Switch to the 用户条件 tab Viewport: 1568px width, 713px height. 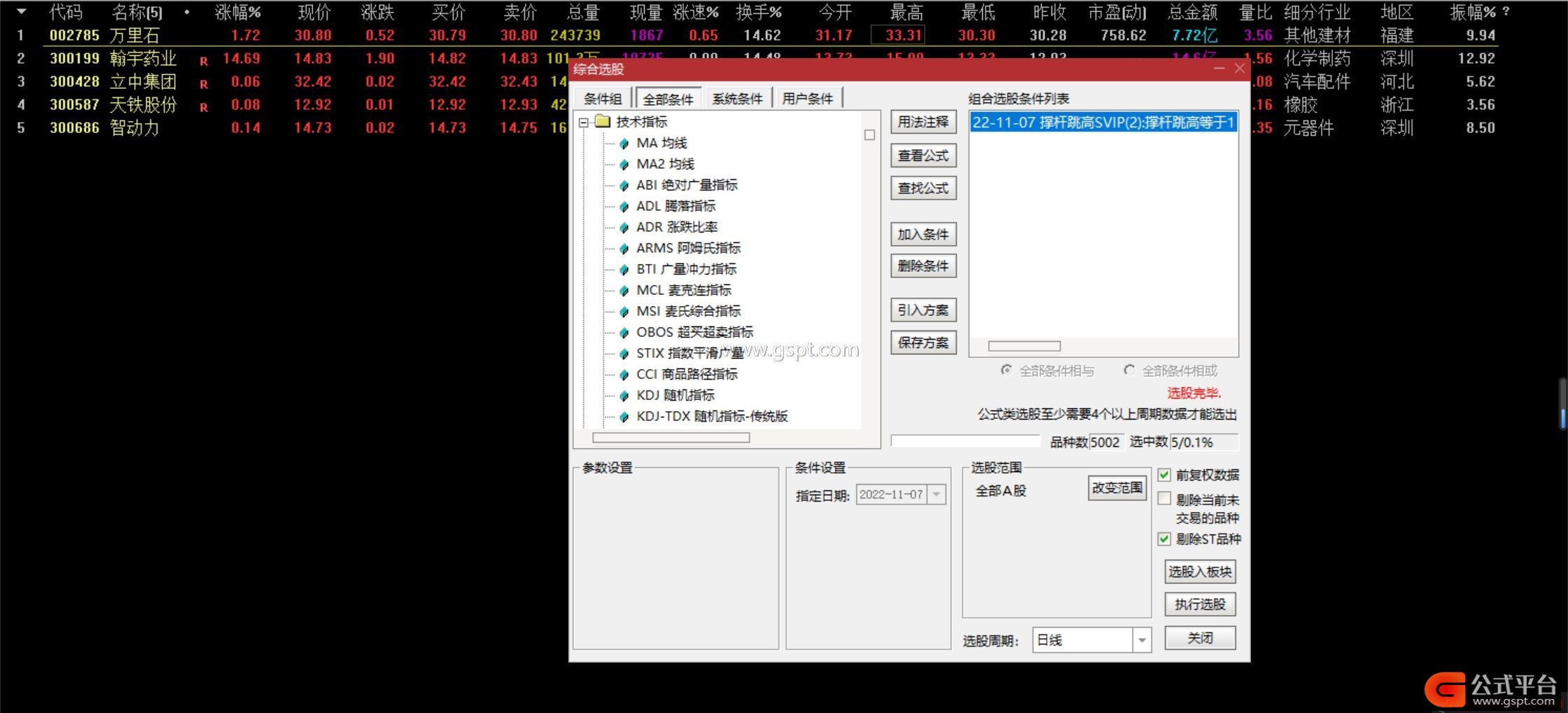tap(807, 99)
